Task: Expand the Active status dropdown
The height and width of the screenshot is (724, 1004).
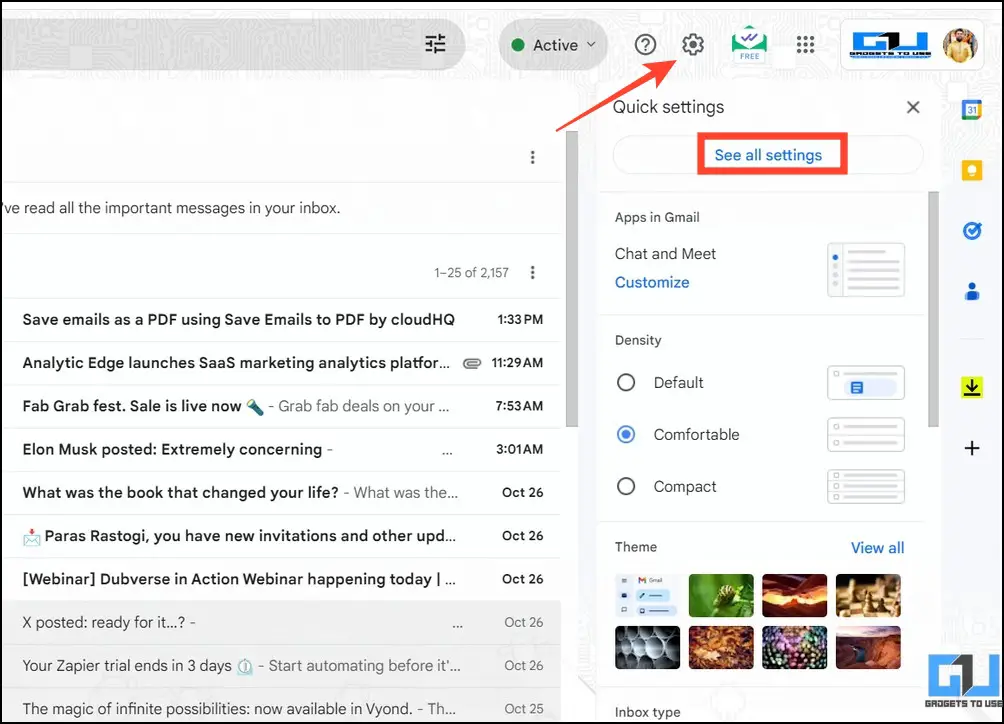Action: tap(554, 45)
